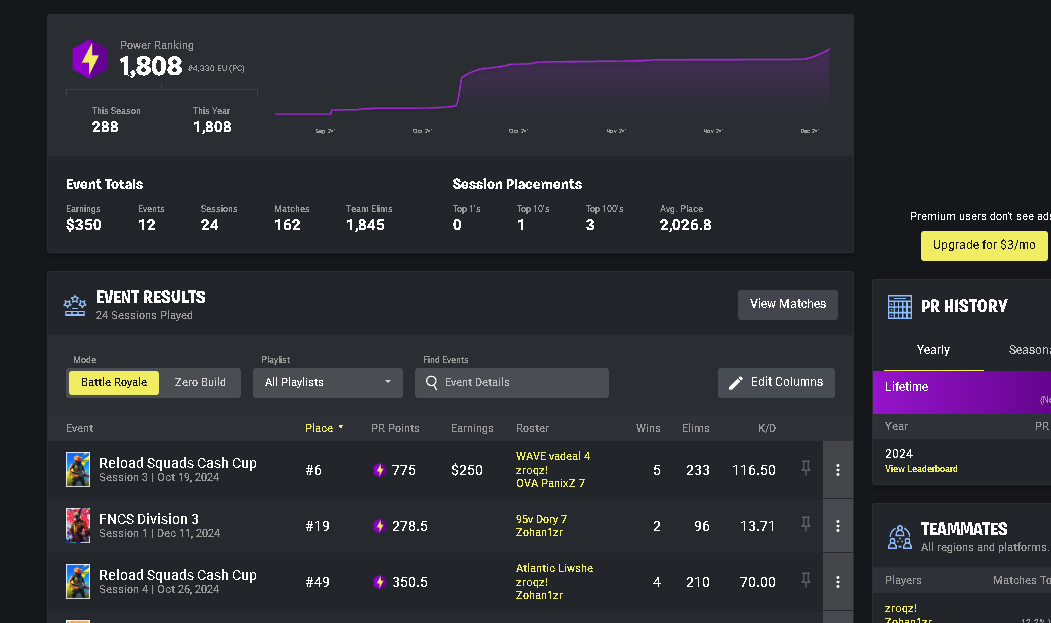Click the Power Ranking lightning hexagon icon
The width and height of the screenshot is (1051, 623).
[90, 59]
